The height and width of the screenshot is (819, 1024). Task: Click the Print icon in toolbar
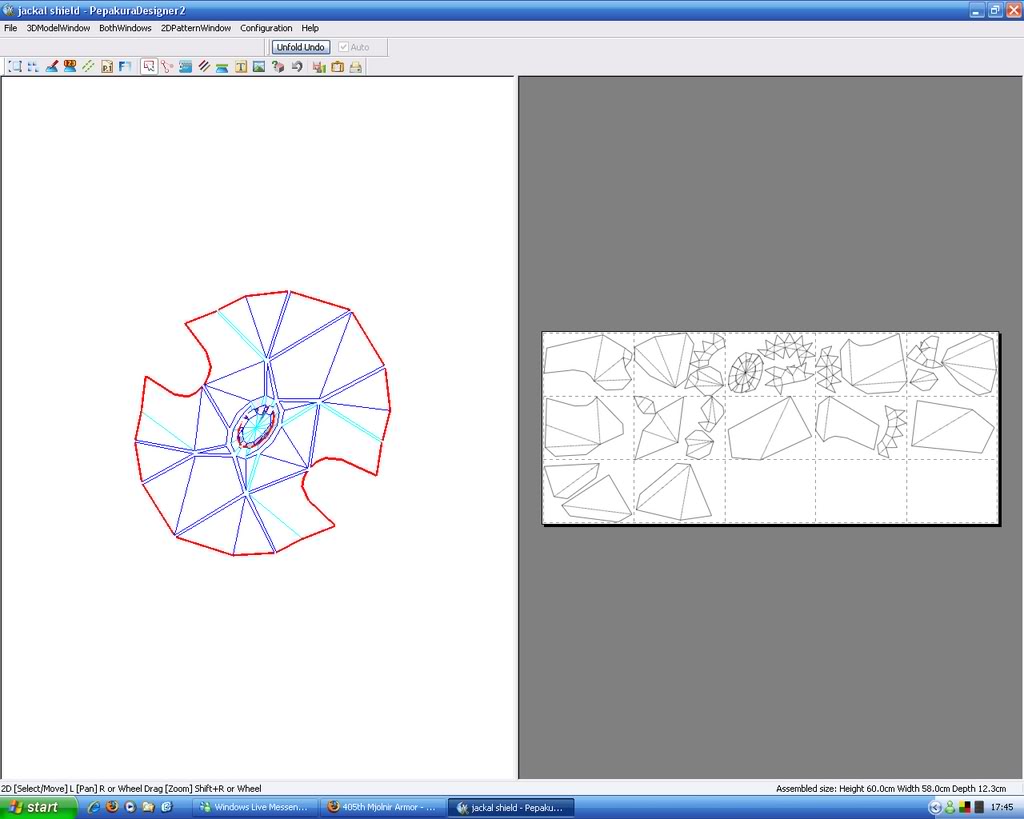[x=355, y=67]
